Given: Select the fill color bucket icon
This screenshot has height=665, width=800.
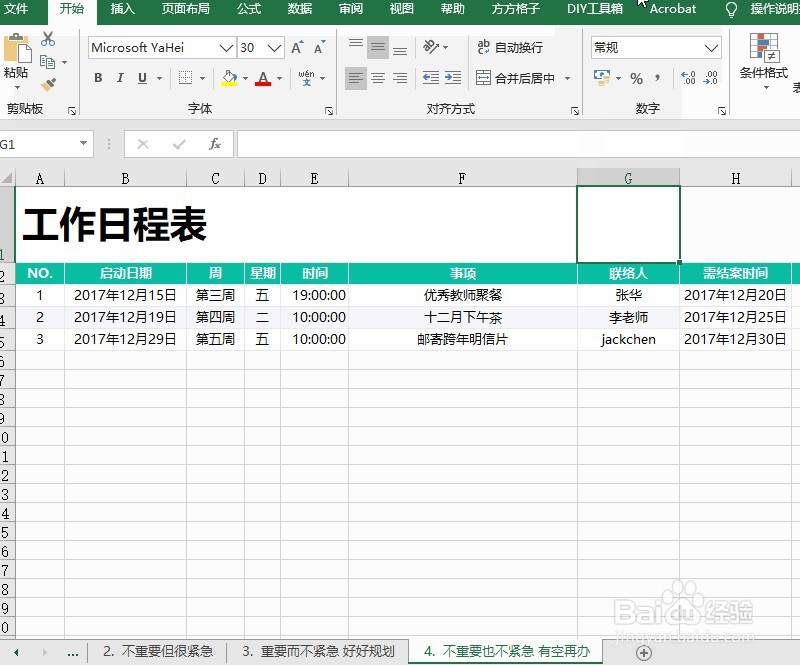Looking at the screenshot, I should (228, 77).
